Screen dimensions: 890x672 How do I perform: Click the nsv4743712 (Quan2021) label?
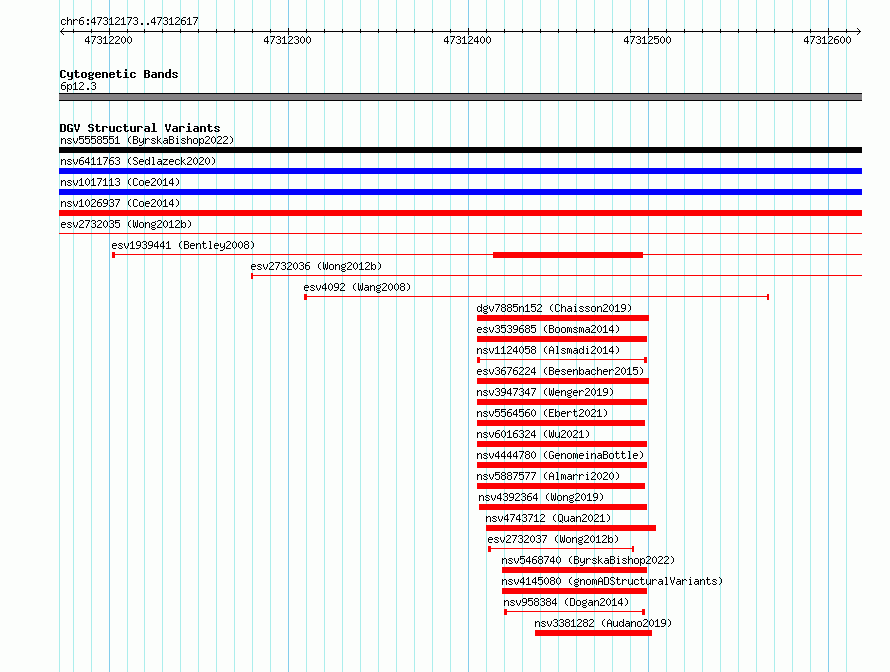548,518
